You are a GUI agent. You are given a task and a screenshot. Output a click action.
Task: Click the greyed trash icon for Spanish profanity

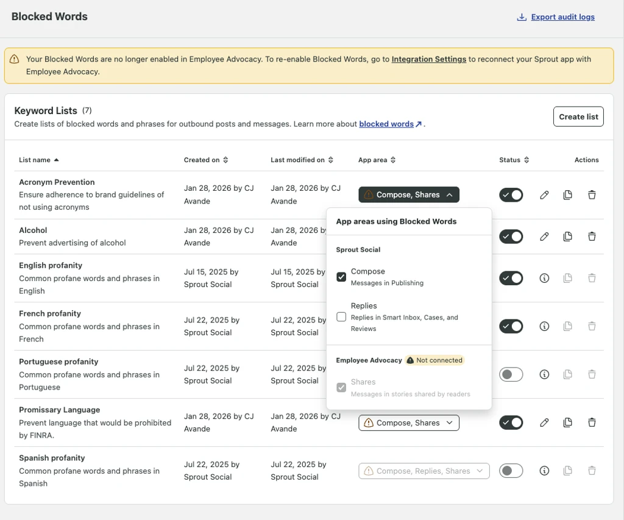pos(592,471)
